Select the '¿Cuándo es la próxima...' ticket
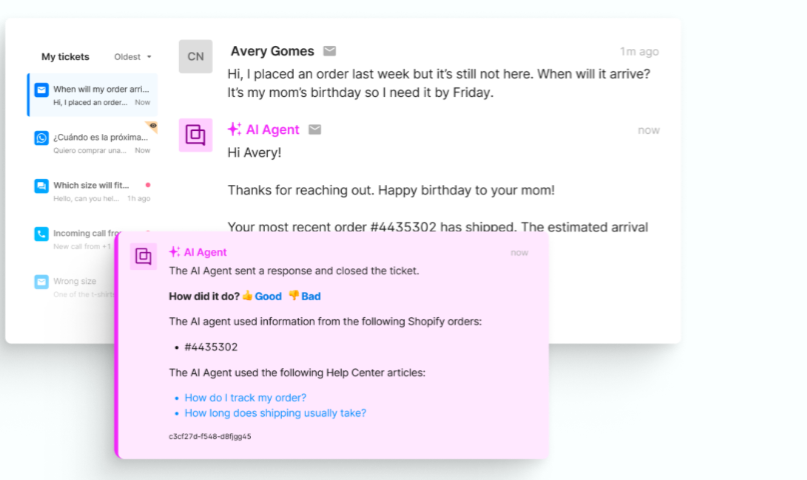 tap(95, 143)
